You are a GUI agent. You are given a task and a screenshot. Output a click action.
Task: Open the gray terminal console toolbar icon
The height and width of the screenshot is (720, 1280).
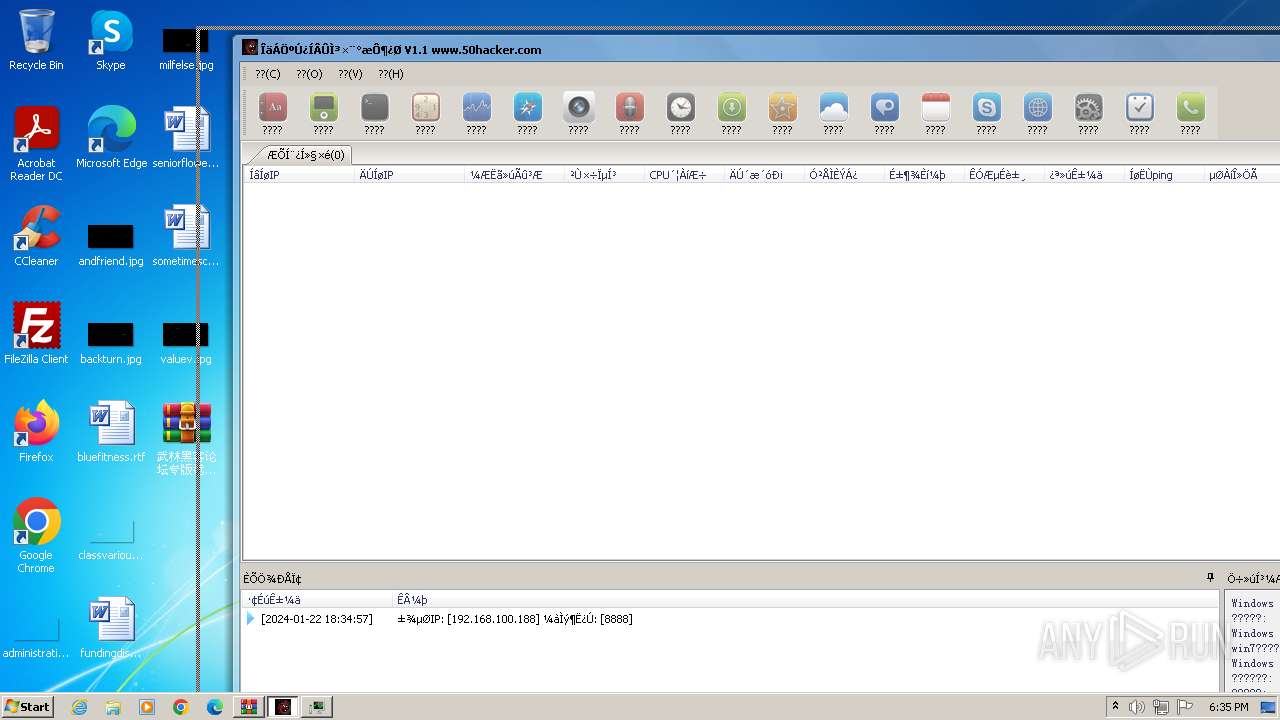374,107
